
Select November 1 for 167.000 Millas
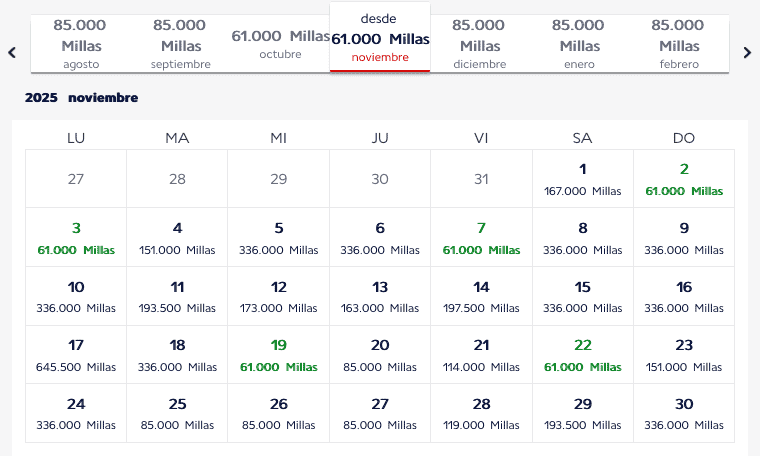582,179
